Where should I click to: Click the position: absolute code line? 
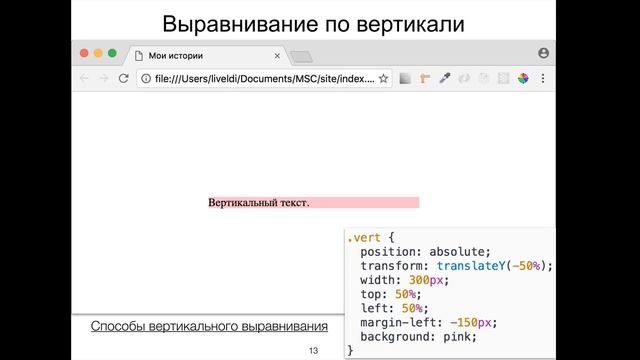pos(425,251)
